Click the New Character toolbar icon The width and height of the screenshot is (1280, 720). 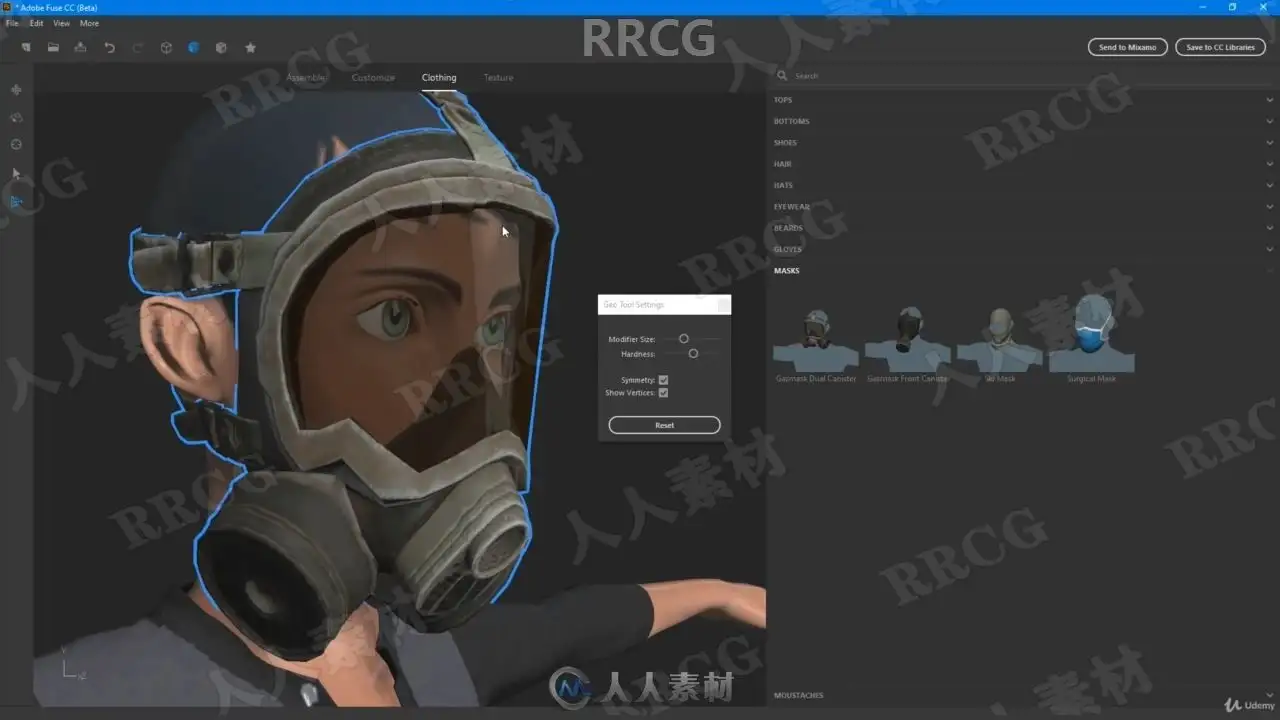(26, 47)
